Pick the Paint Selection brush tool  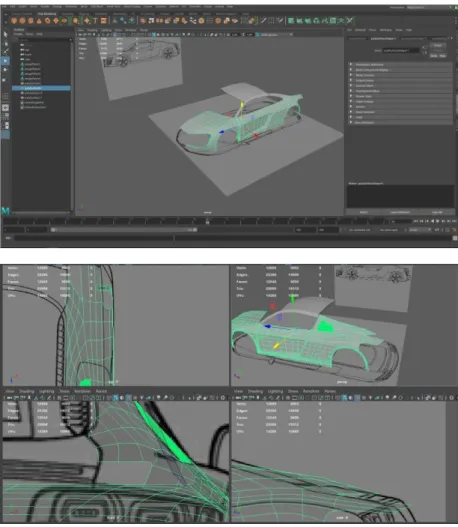5,52
